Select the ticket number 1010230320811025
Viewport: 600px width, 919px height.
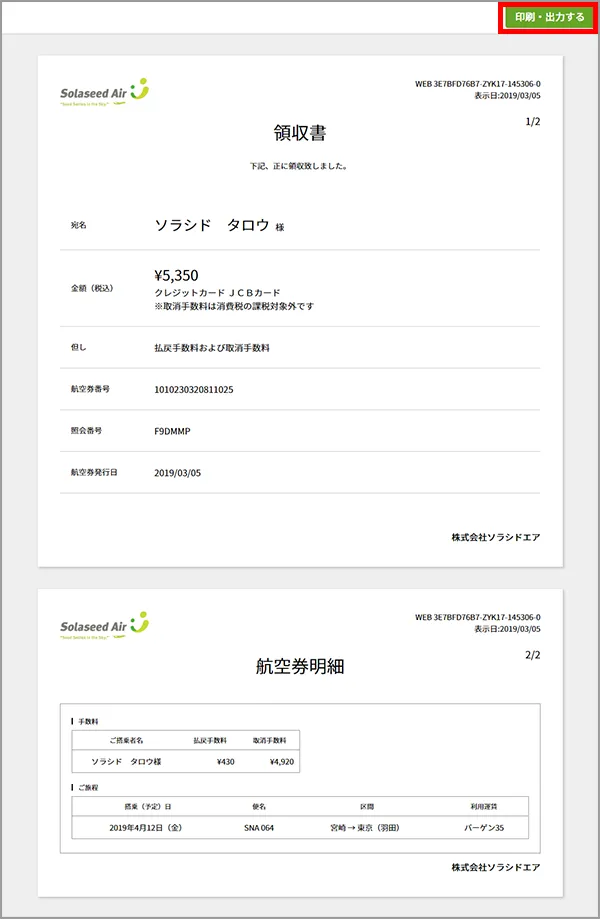[207, 389]
